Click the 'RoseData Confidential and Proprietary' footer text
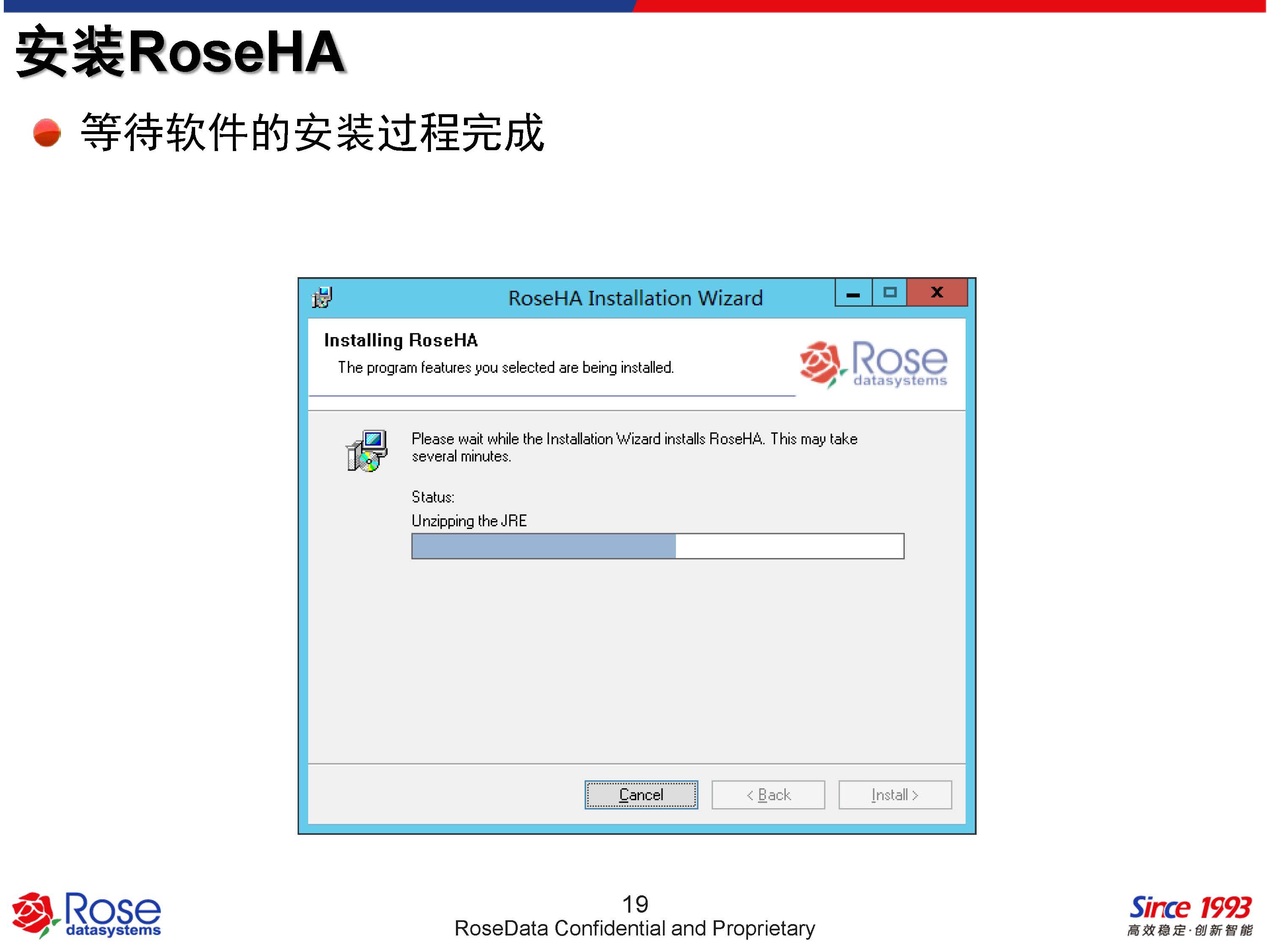1270x952 pixels. point(635,928)
